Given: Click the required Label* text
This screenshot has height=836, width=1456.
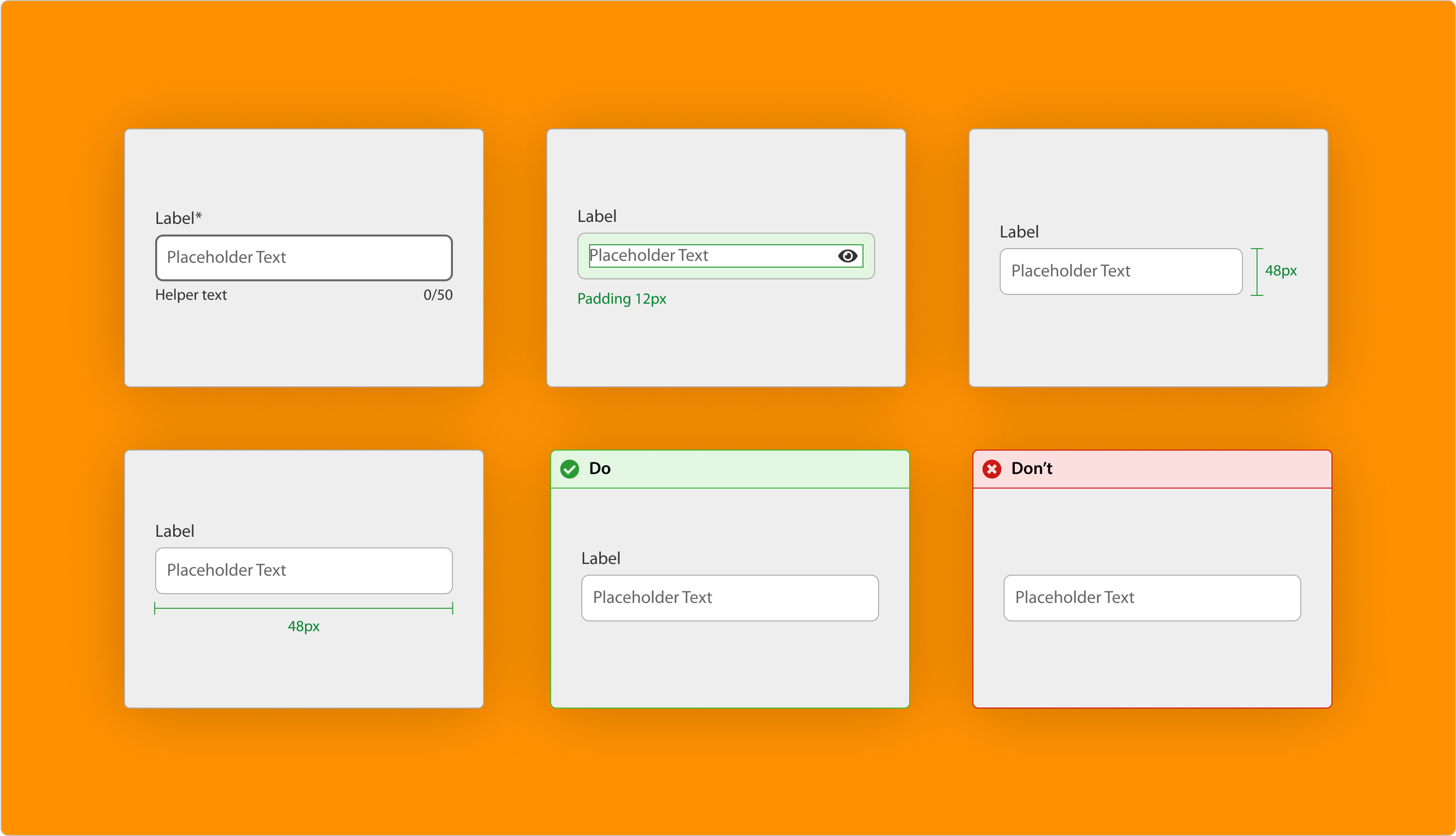Looking at the screenshot, I should 179,218.
